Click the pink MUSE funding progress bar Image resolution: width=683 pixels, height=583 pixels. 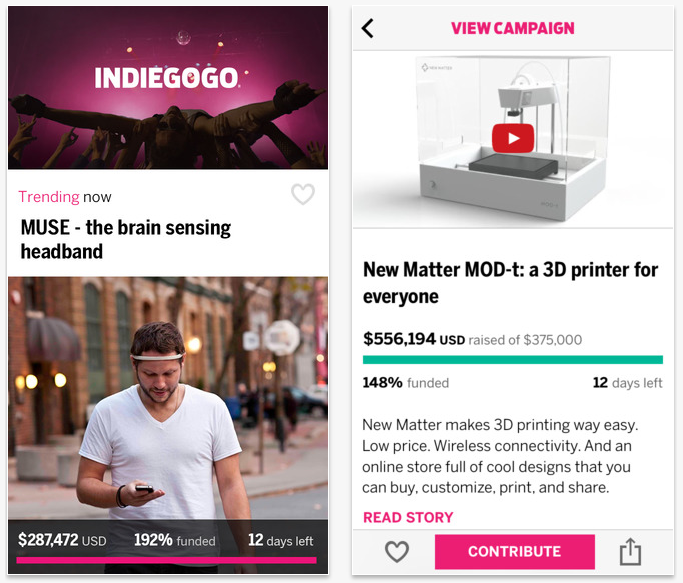[167, 561]
